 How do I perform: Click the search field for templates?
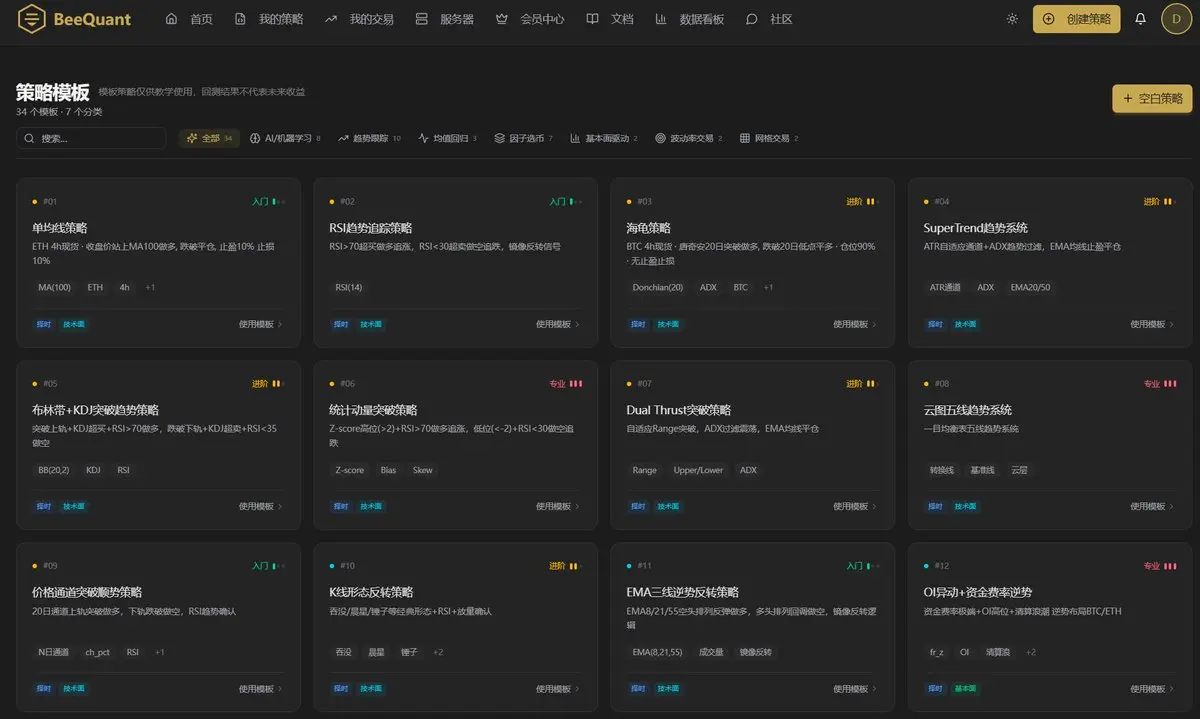point(91,138)
